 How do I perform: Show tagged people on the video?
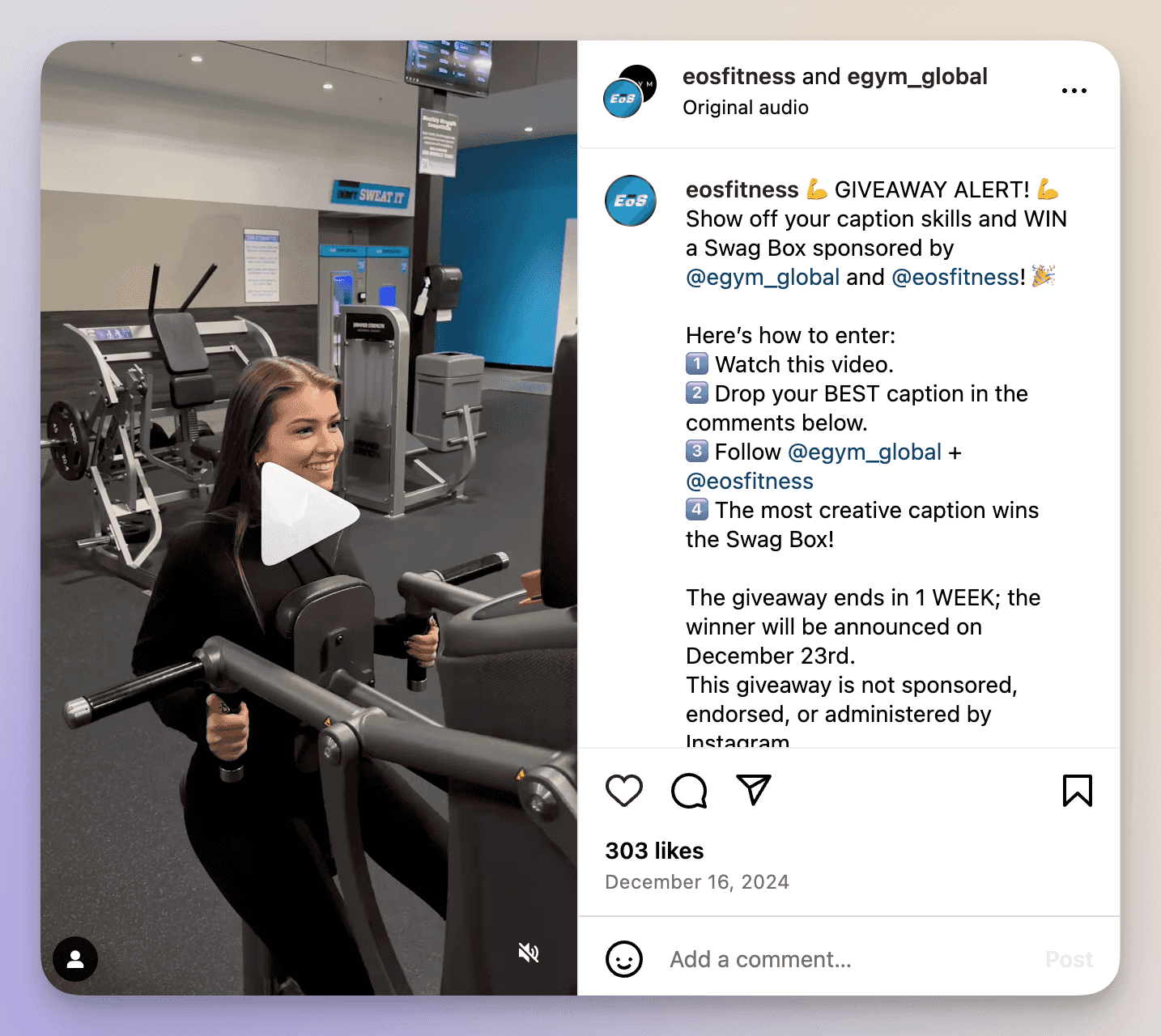75,959
